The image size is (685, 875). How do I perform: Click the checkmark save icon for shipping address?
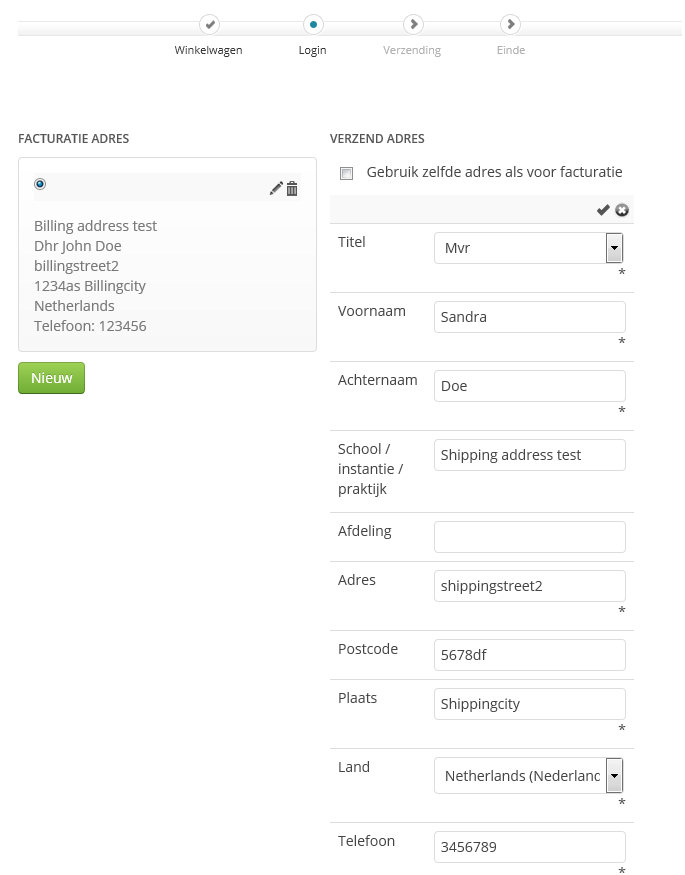603,210
